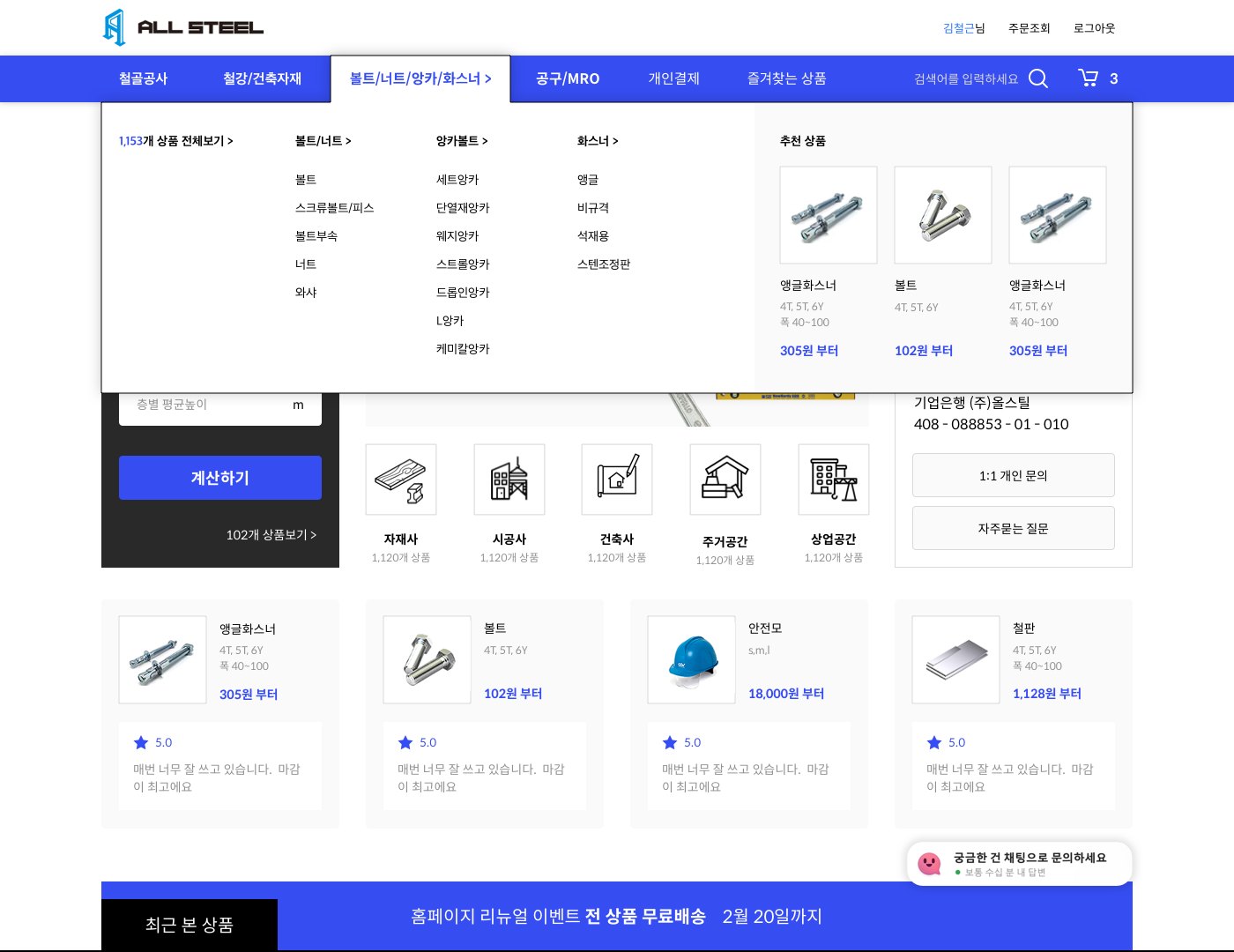Expand the 앙카볼트 category heading
This screenshot has width=1234, height=952.
(462, 141)
